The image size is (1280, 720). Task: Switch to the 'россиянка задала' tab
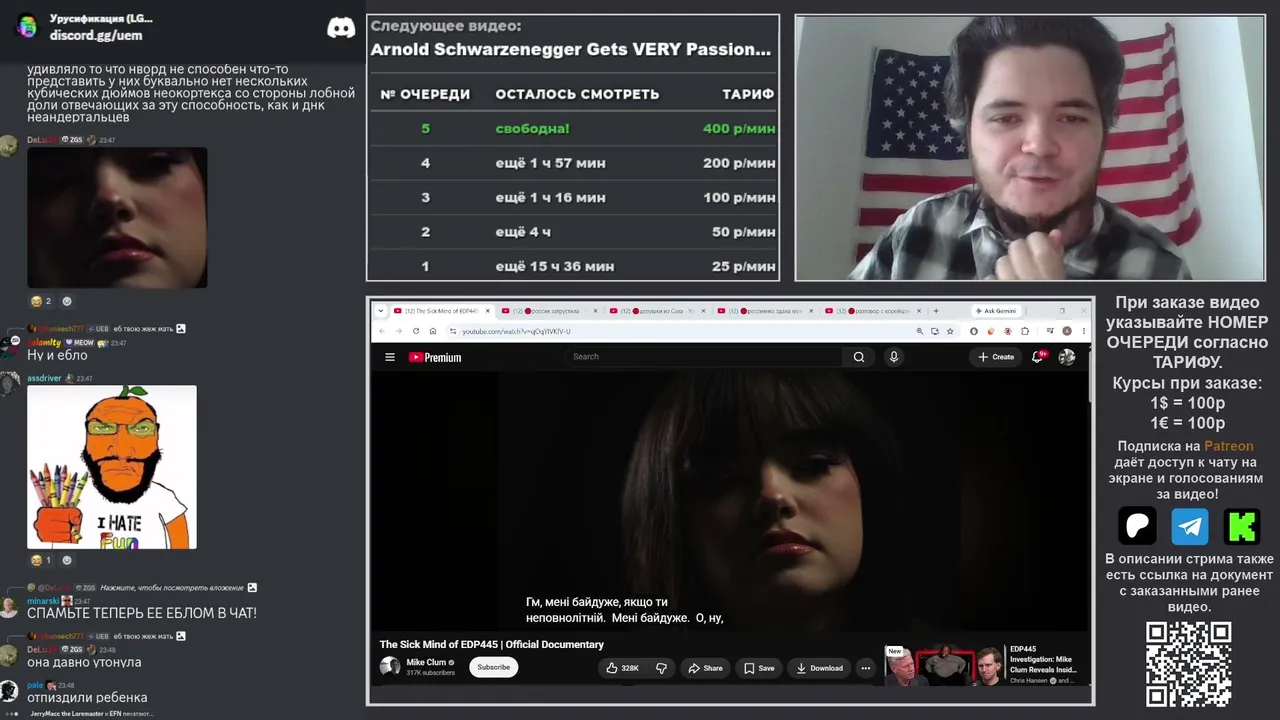coord(764,311)
